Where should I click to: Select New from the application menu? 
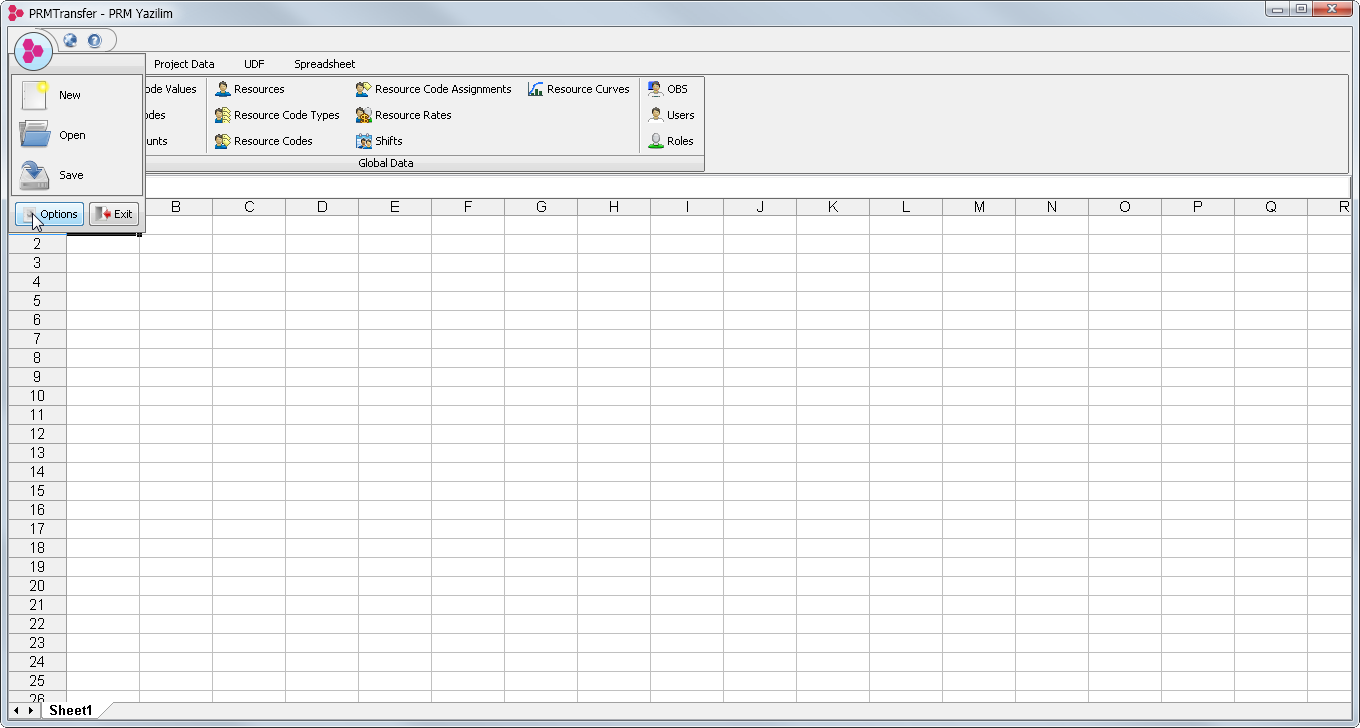click(69, 95)
